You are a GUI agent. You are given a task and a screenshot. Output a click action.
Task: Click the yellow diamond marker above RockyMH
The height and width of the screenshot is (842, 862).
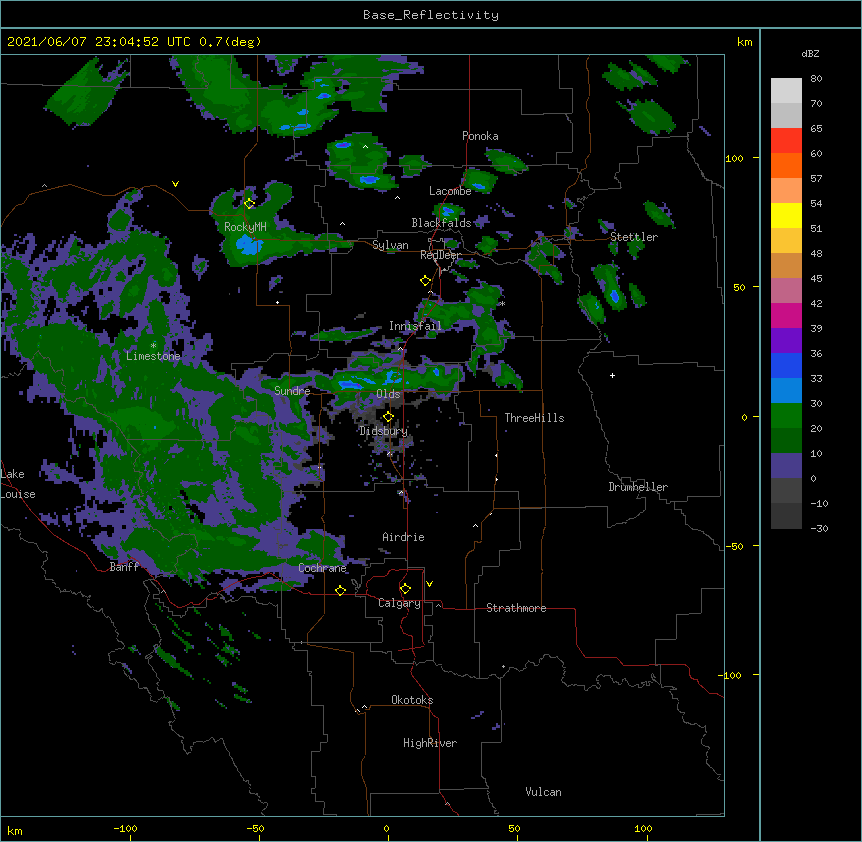click(x=249, y=203)
